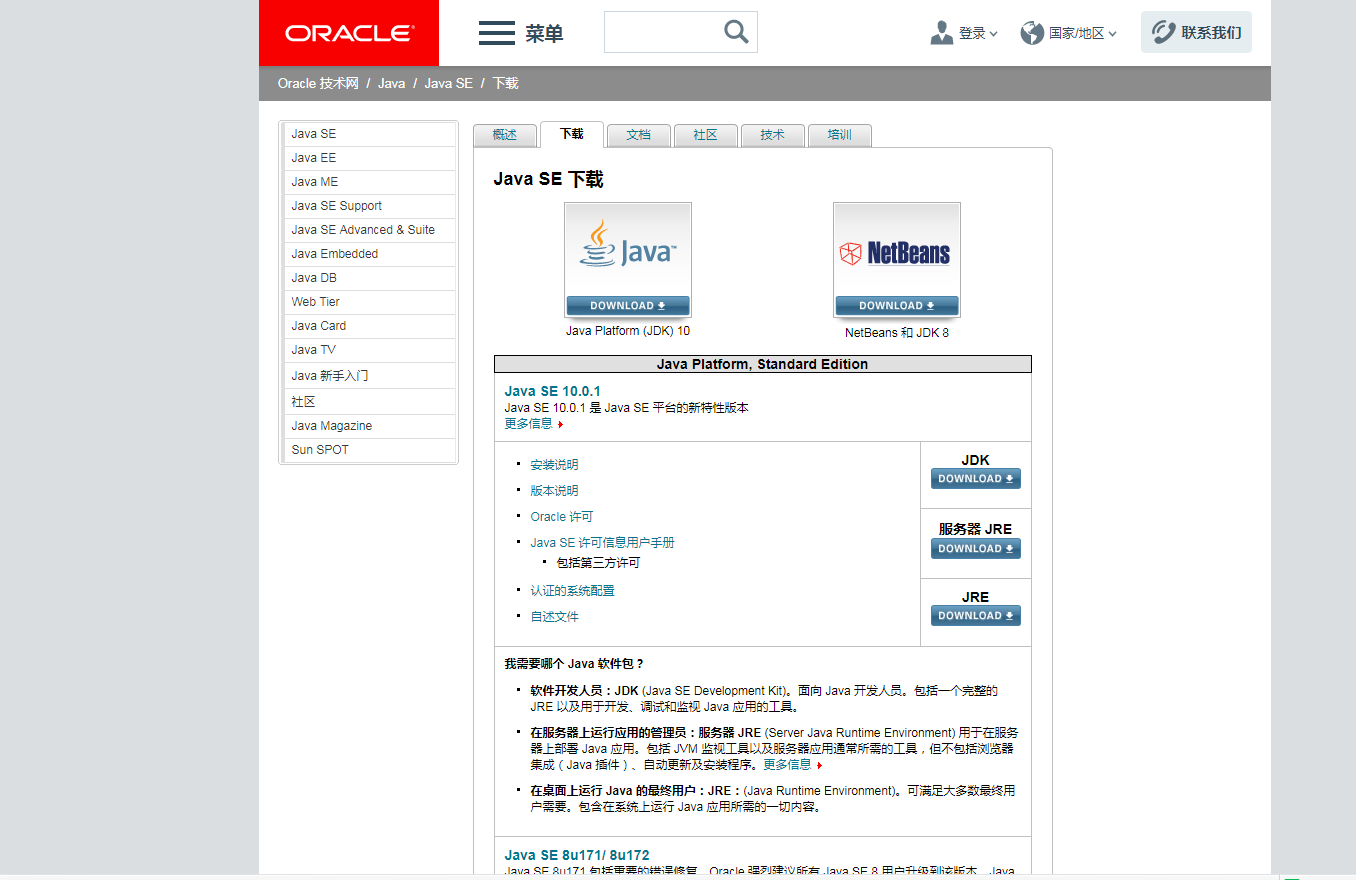Click the 'Java Platform (JDK) 10' caption
This screenshot has width=1356, height=880.
click(628, 331)
